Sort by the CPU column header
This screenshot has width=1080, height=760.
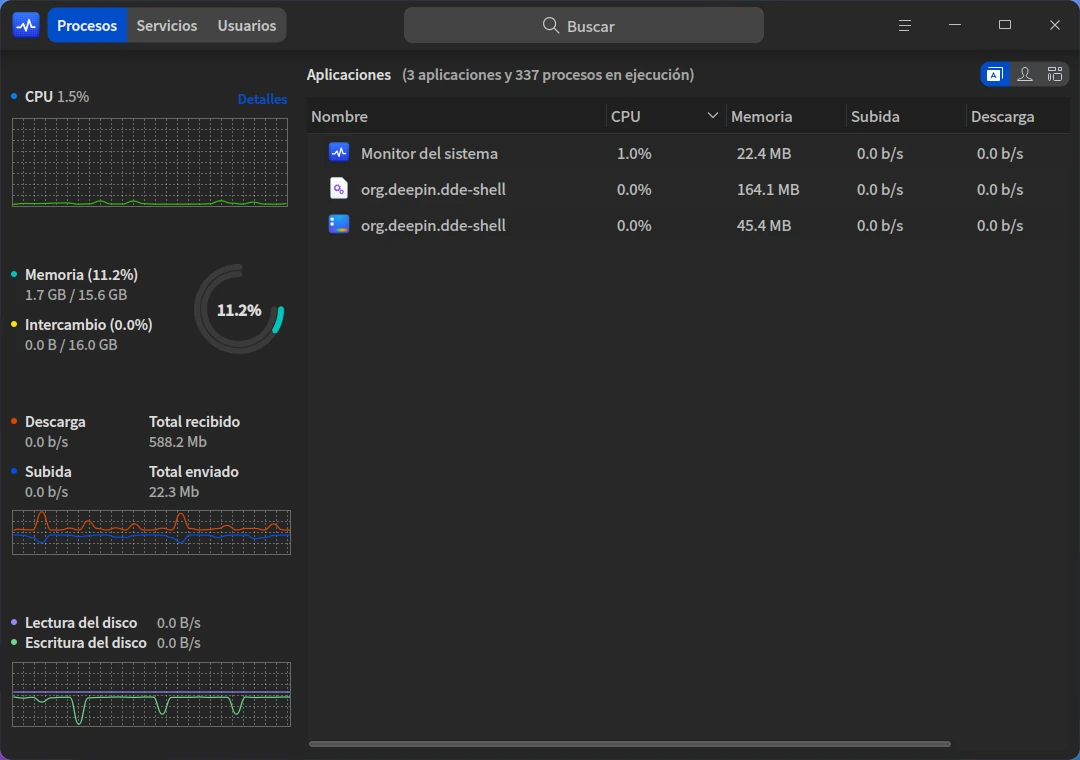[665, 116]
